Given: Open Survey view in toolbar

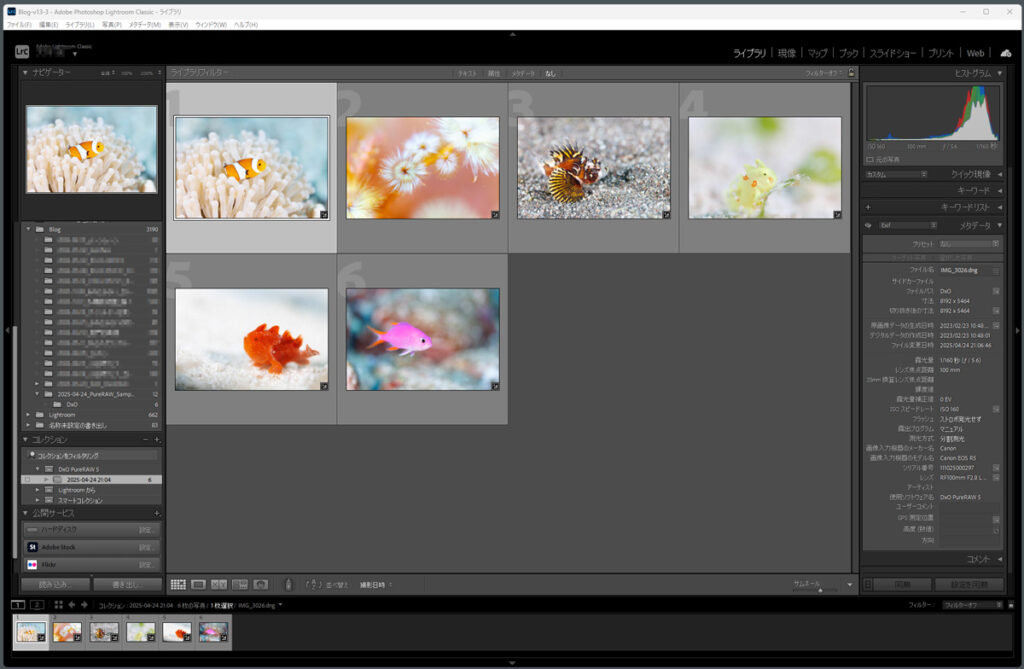Looking at the screenshot, I should (240, 585).
